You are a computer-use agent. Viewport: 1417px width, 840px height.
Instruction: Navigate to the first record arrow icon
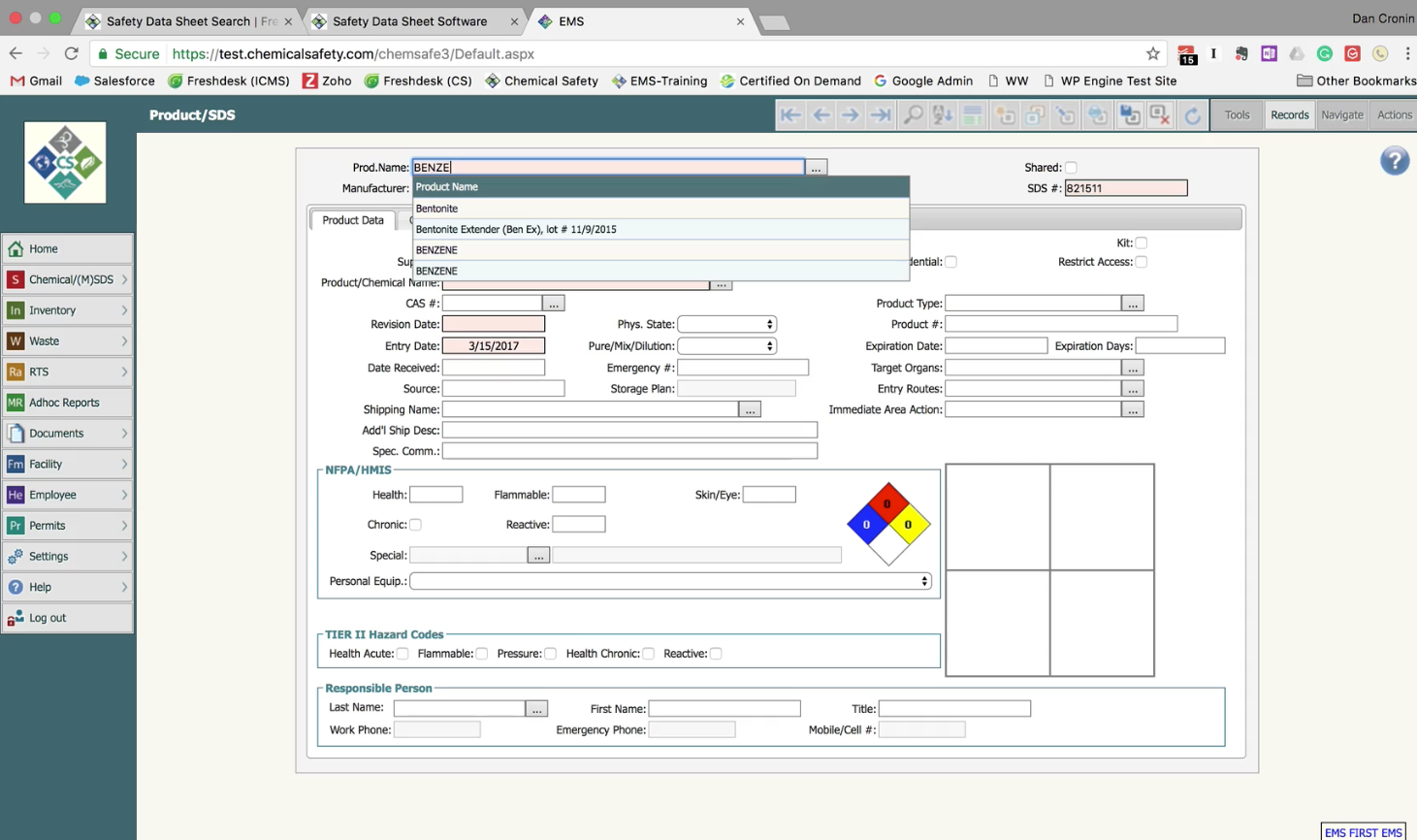point(790,114)
